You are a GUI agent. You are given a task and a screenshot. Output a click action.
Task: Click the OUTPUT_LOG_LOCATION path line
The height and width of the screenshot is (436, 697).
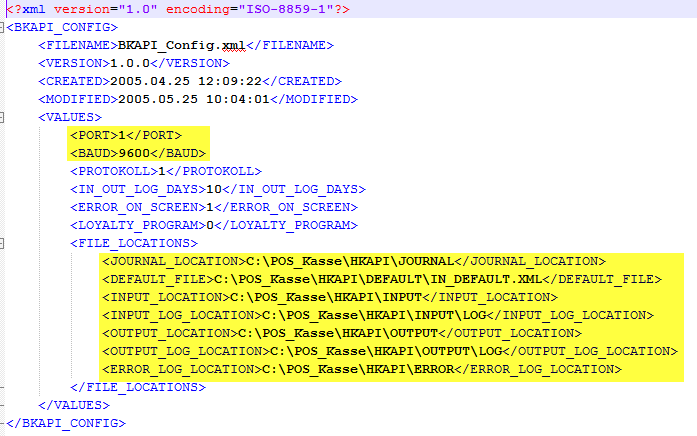coord(389,351)
